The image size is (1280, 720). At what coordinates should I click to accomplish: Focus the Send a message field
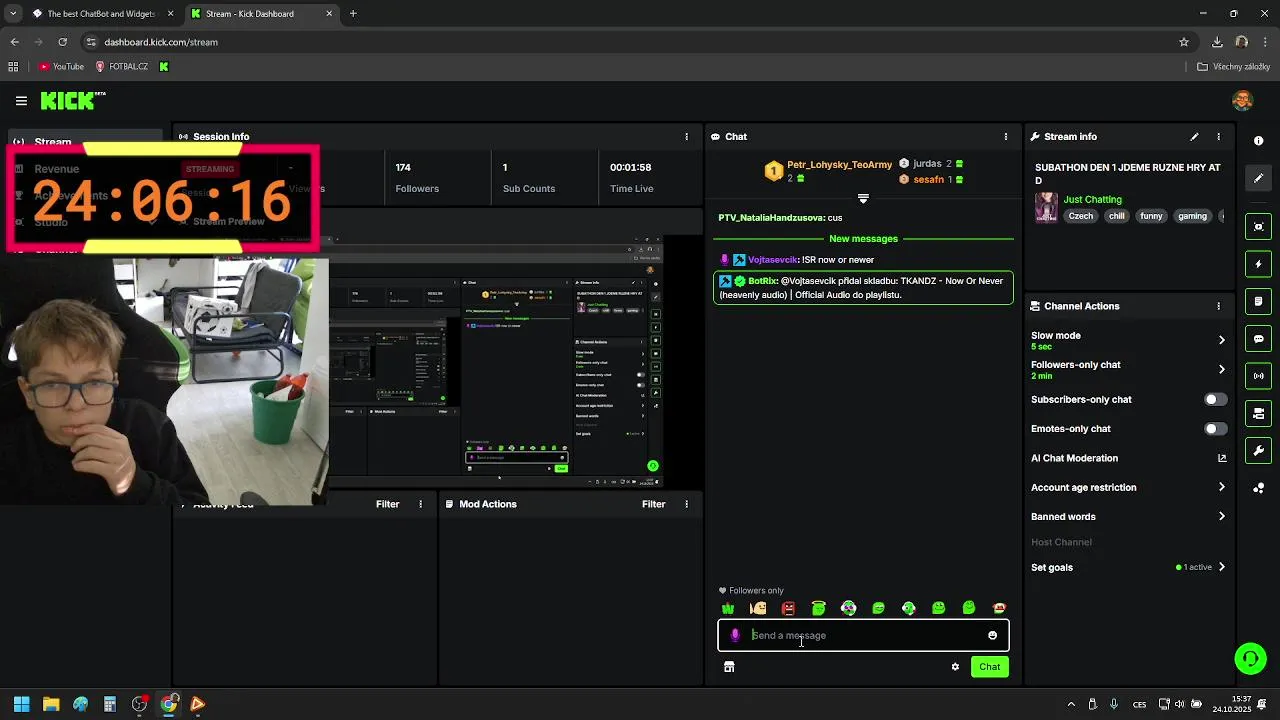(x=863, y=635)
